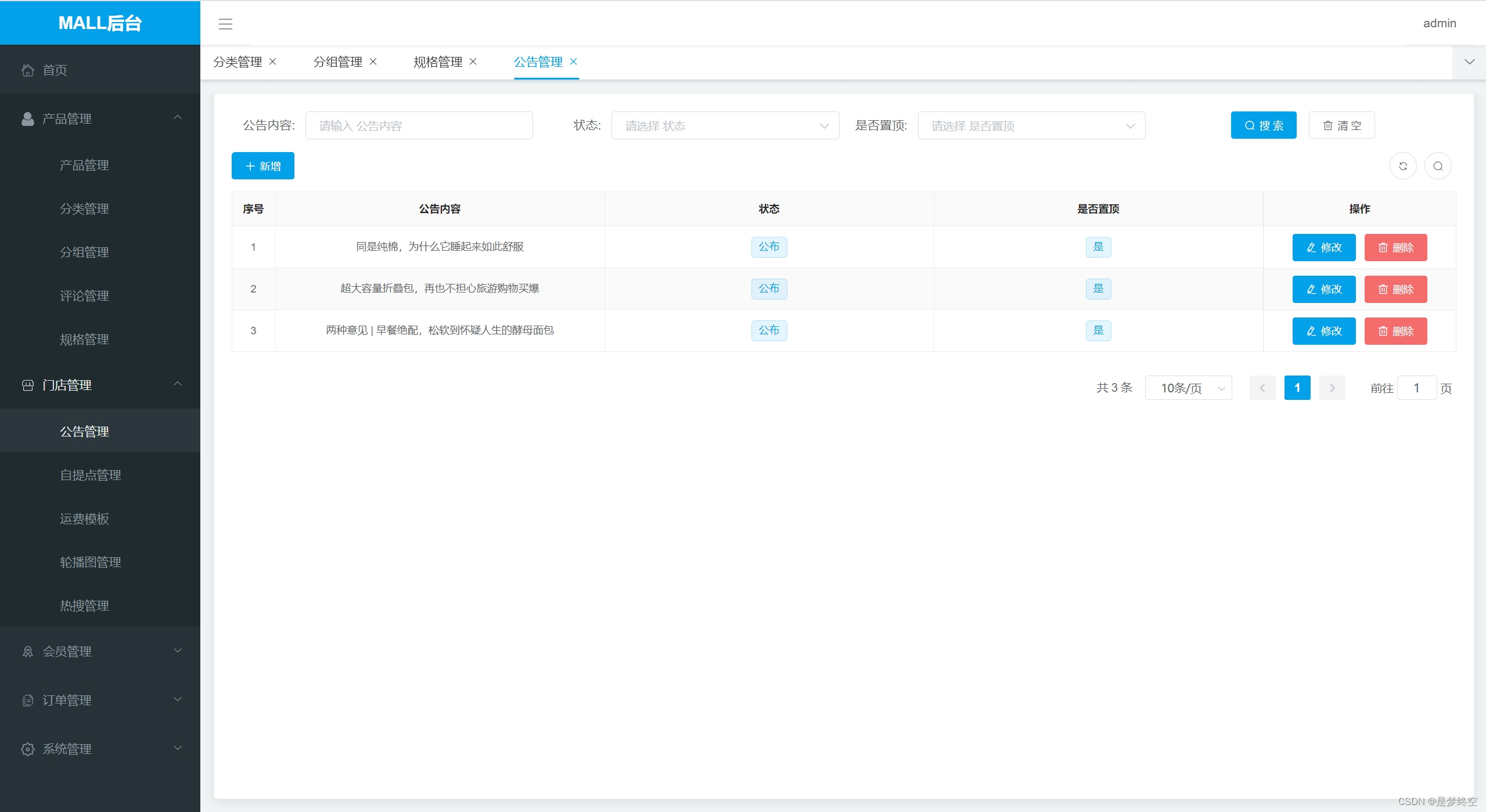Click the document icon next to 订单管理
Image resolution: width=1486 pixels, height=812 pixels.
click(28, 701)
